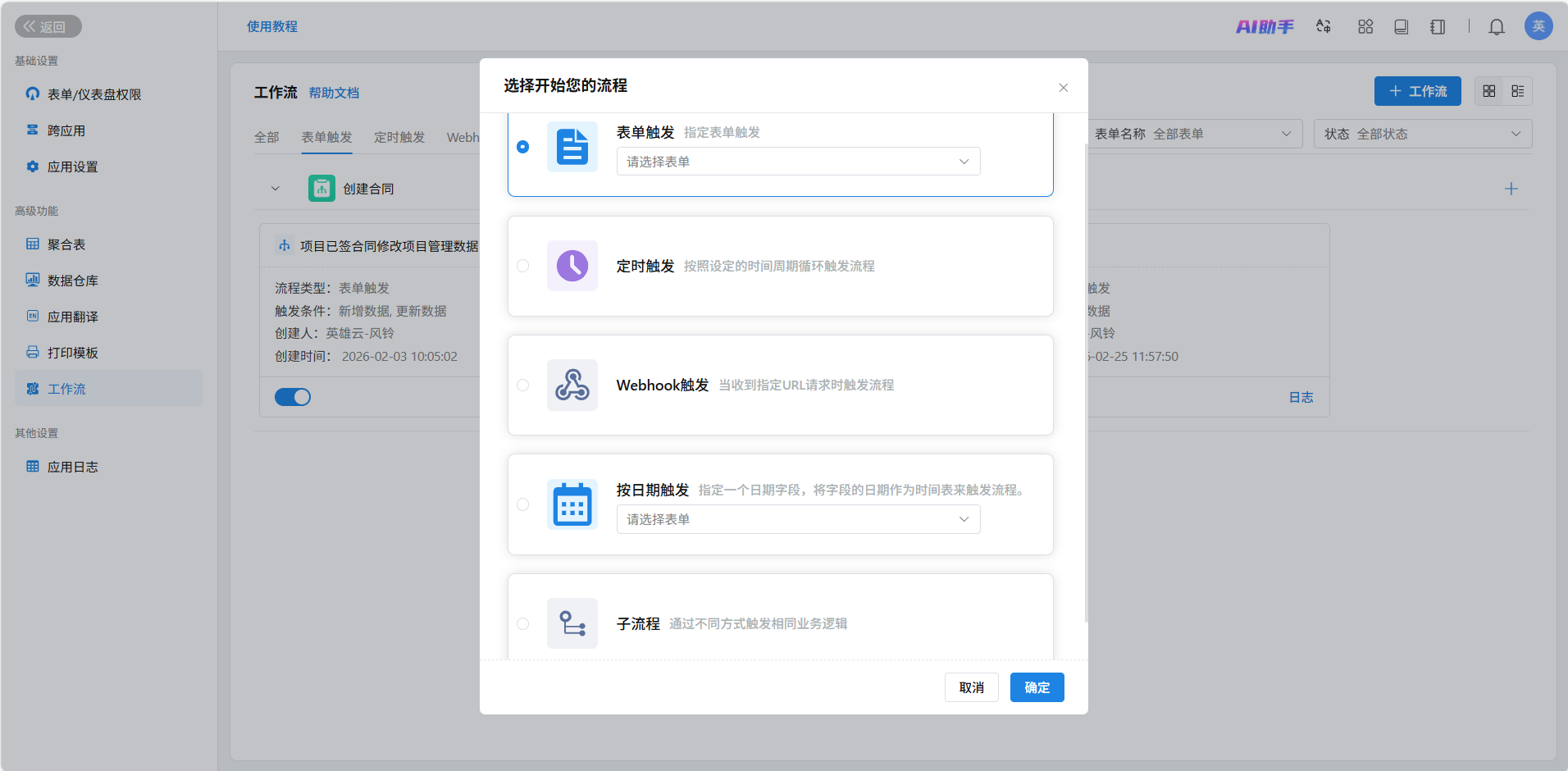
Task: Click the translate icon in top bar
Action: coord(1323,27)
